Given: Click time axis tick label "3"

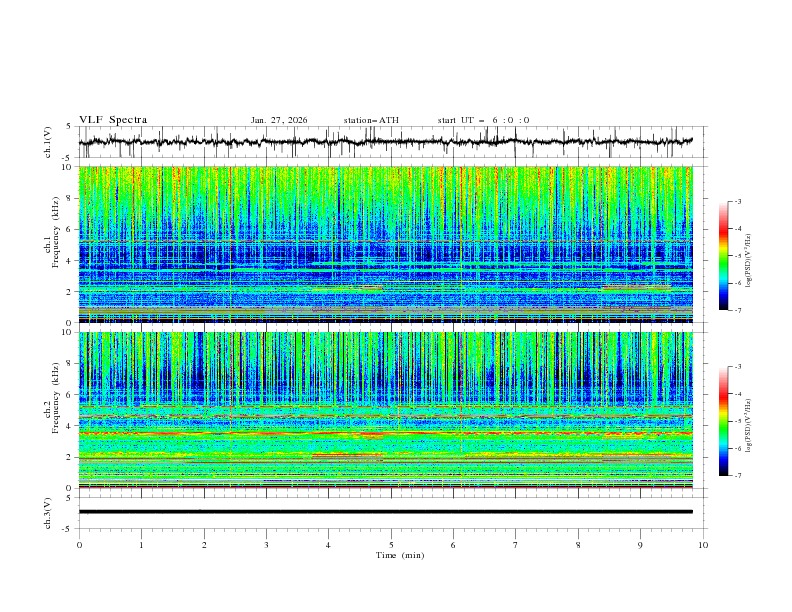Looking at the screenshot, I should [x=266, y=545].
